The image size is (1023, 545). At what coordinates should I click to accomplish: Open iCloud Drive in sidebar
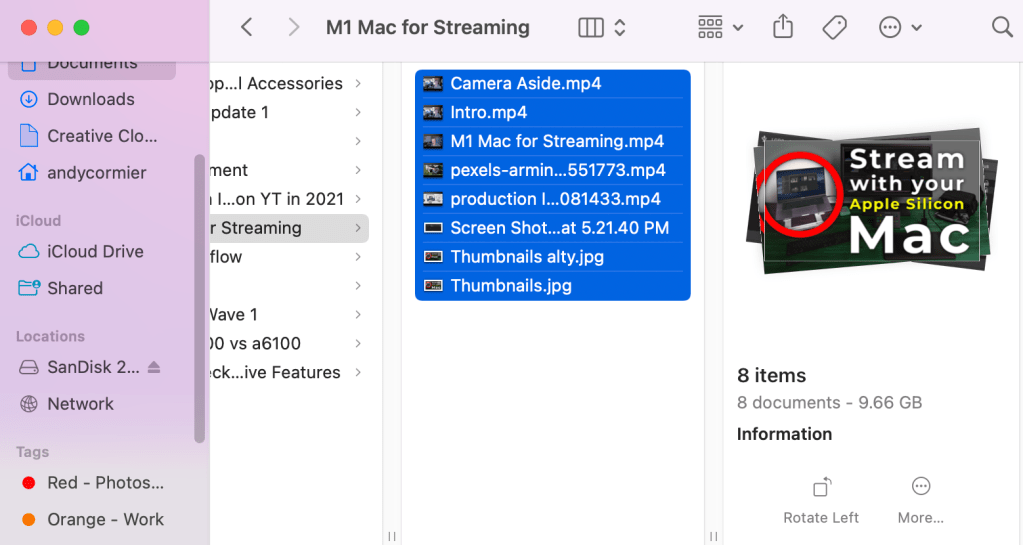click(95, 251)
